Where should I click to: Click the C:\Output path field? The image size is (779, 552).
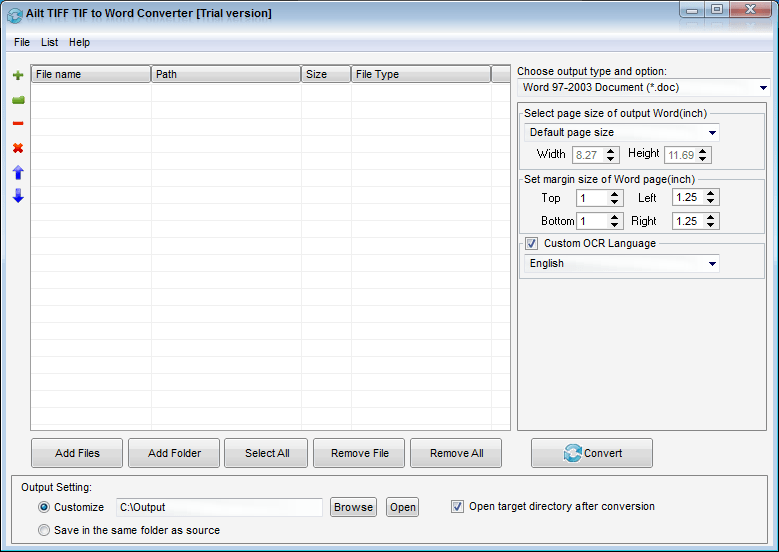click(x=219, y=507)
